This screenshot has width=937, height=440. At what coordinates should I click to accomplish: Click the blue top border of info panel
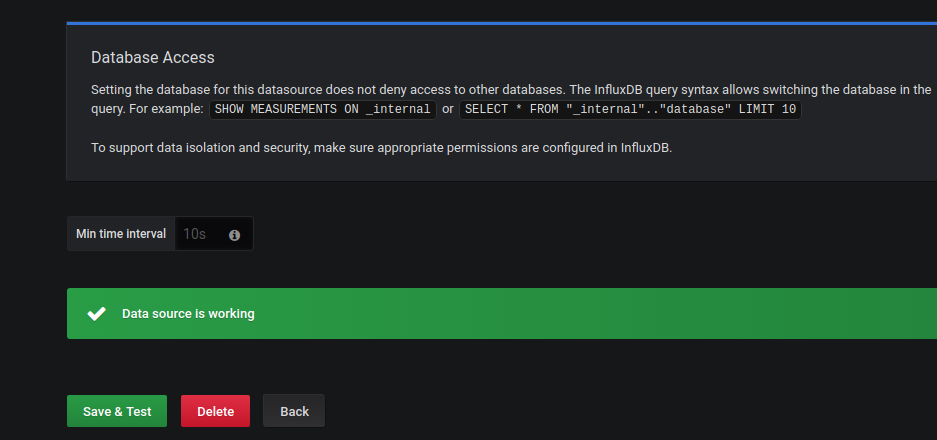(x=500, y=22)
